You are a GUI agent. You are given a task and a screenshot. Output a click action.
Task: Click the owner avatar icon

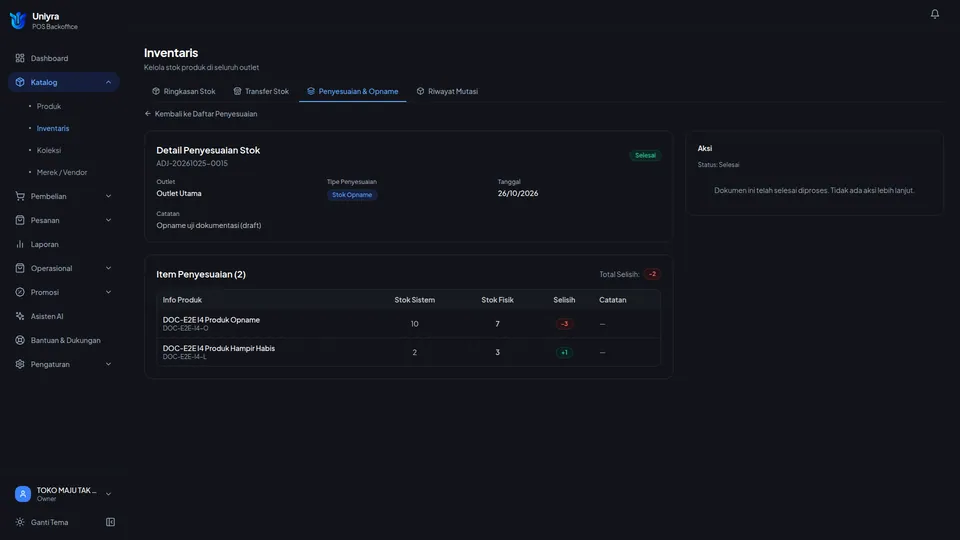23,493
